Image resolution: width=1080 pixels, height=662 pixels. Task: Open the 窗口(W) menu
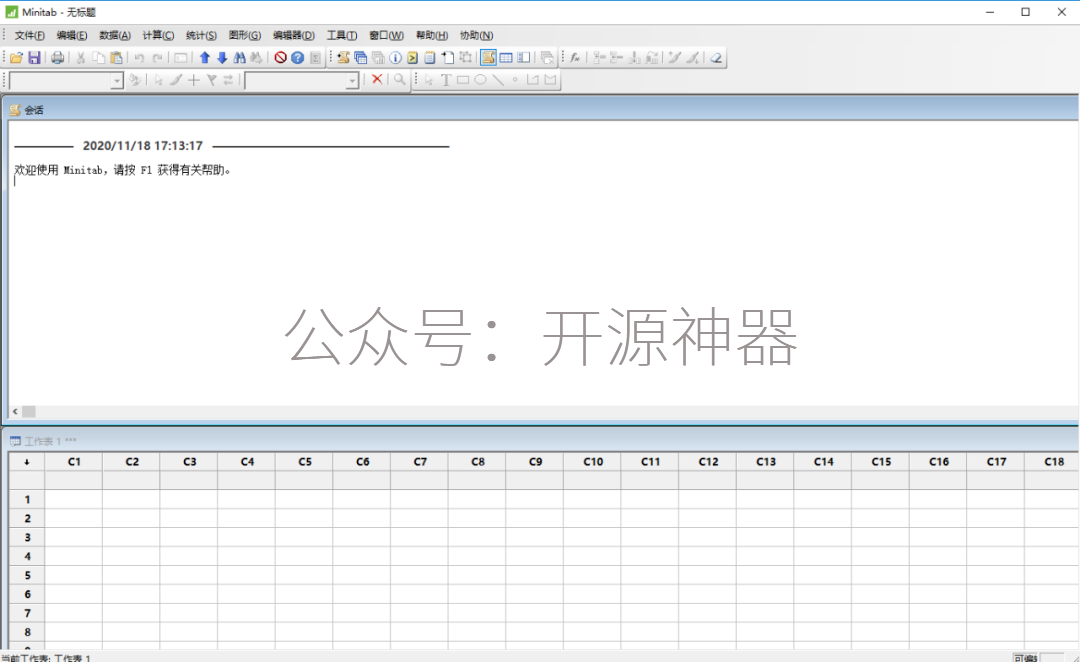386,35
